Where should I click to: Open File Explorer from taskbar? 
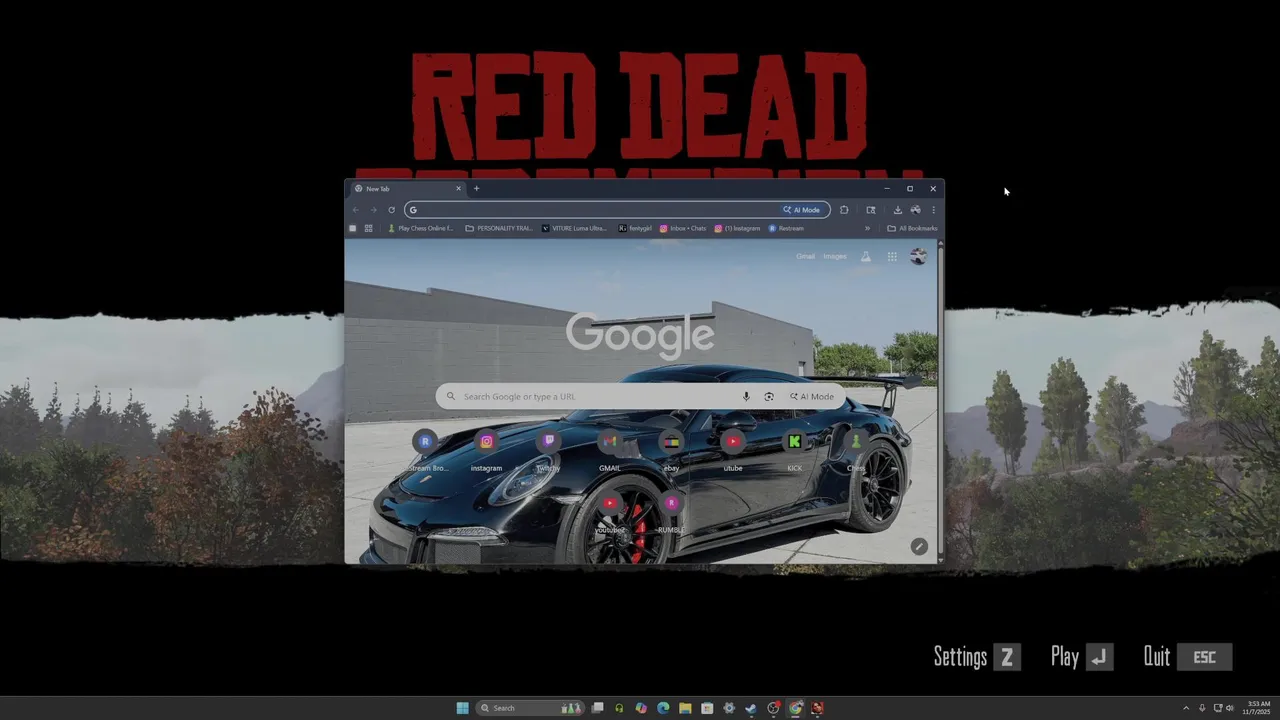685,708
